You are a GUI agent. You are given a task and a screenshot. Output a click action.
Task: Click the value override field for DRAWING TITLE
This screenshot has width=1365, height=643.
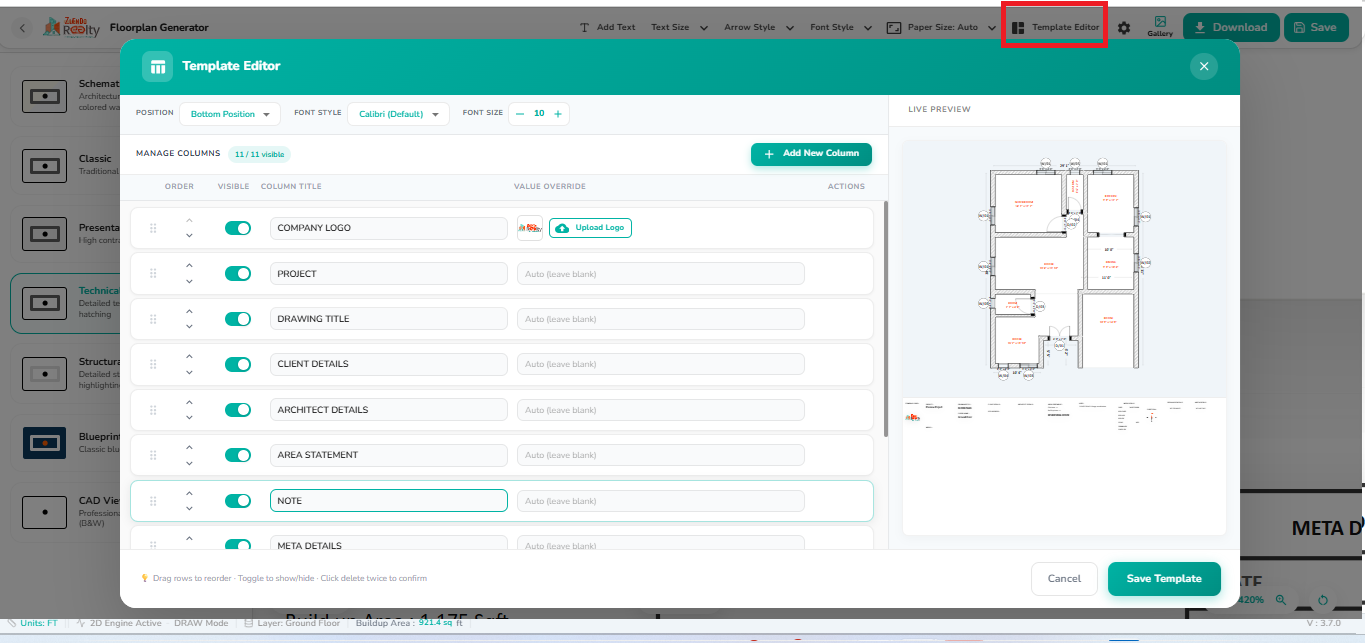point(660,319)
